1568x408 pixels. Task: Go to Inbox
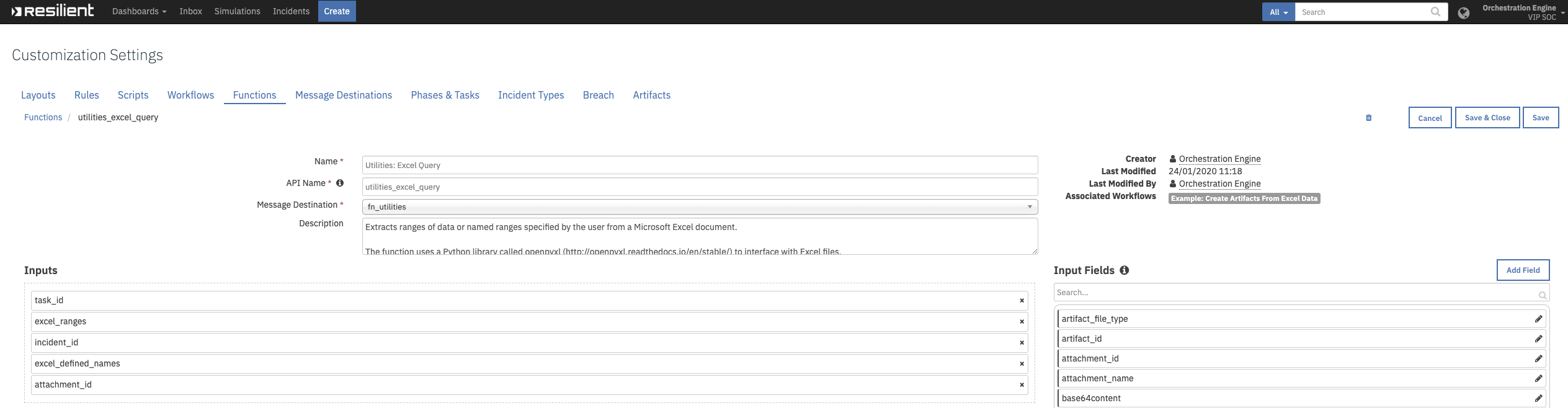(x=190, y=11)
